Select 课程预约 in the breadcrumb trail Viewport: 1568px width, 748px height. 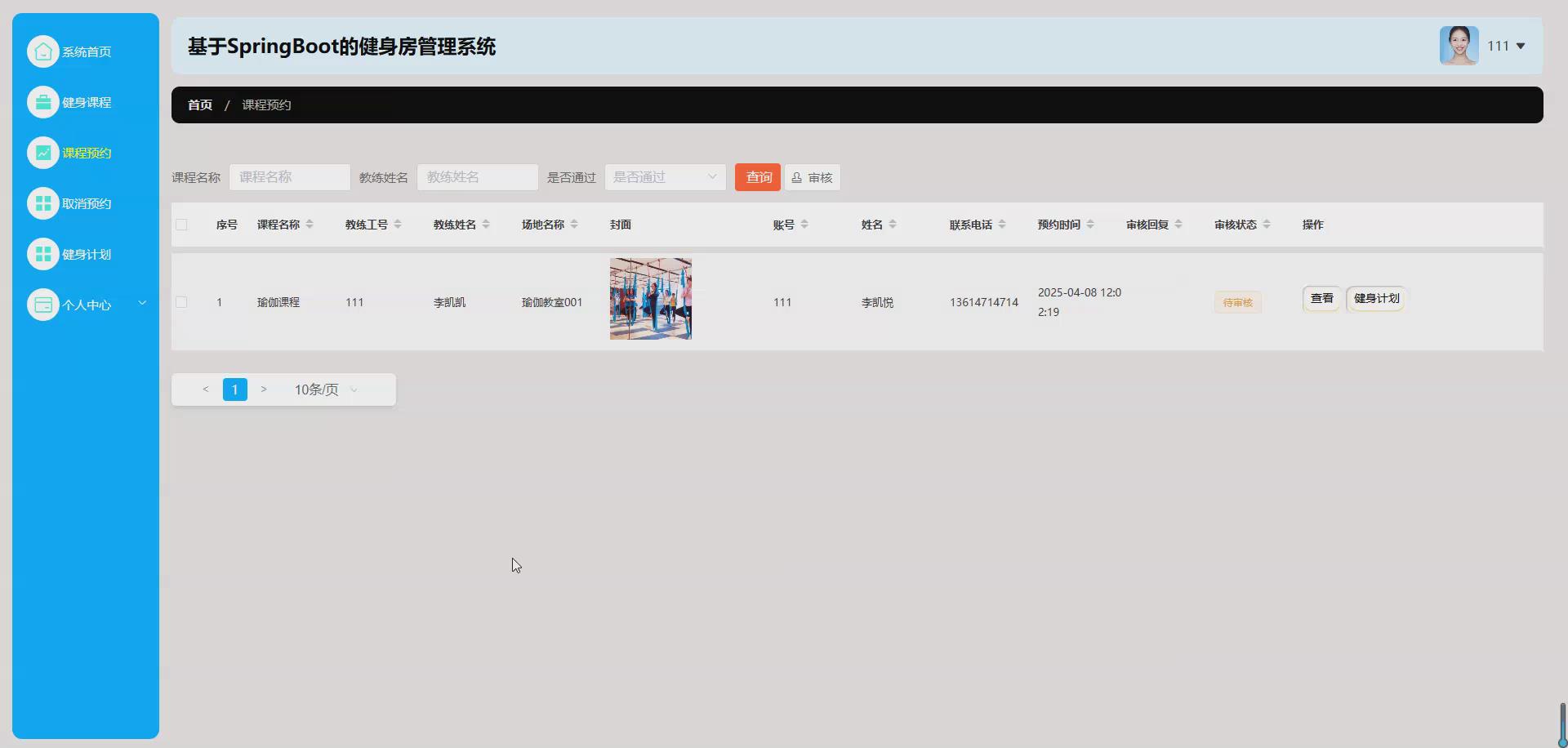click(265, 105)
